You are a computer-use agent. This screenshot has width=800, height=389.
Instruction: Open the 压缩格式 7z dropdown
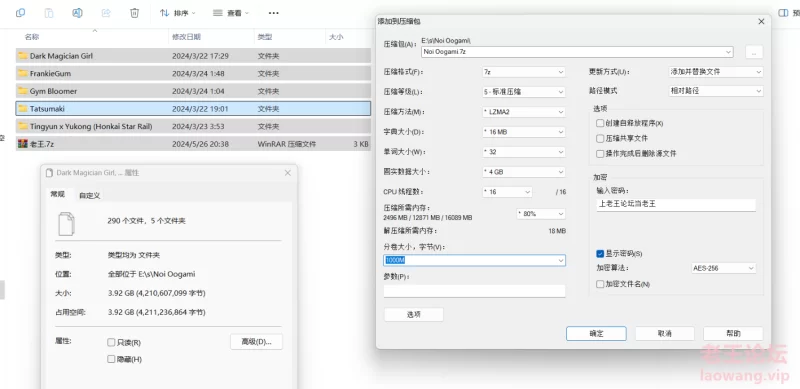point(523,72)
